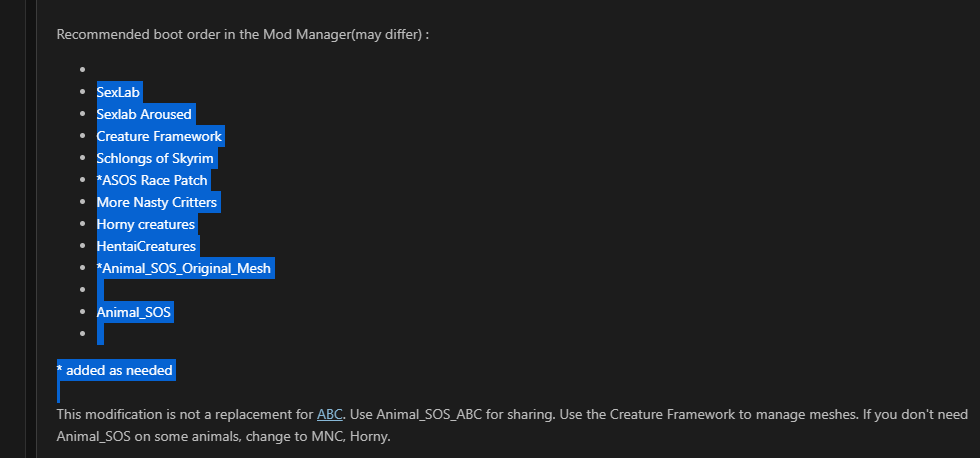The height and width of the screenshot is (458, 980).
Task: Select the HentaiCreatures list entry
Action: click(x=146, y=246)
